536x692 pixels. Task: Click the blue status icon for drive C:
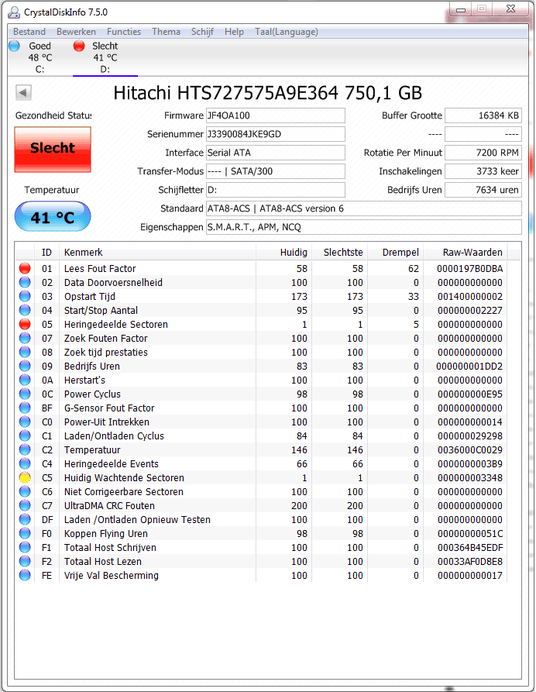pos(15,45)
